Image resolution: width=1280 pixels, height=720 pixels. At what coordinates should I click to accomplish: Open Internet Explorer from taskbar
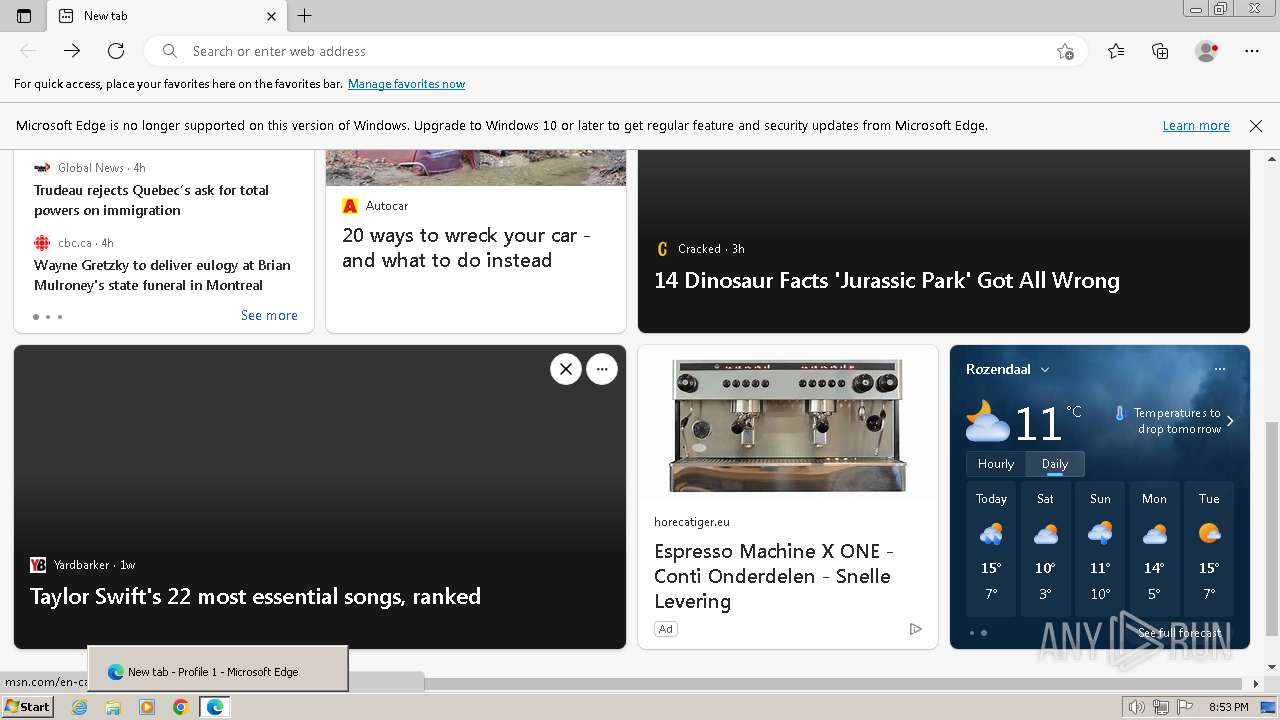[x=80, y=707]
